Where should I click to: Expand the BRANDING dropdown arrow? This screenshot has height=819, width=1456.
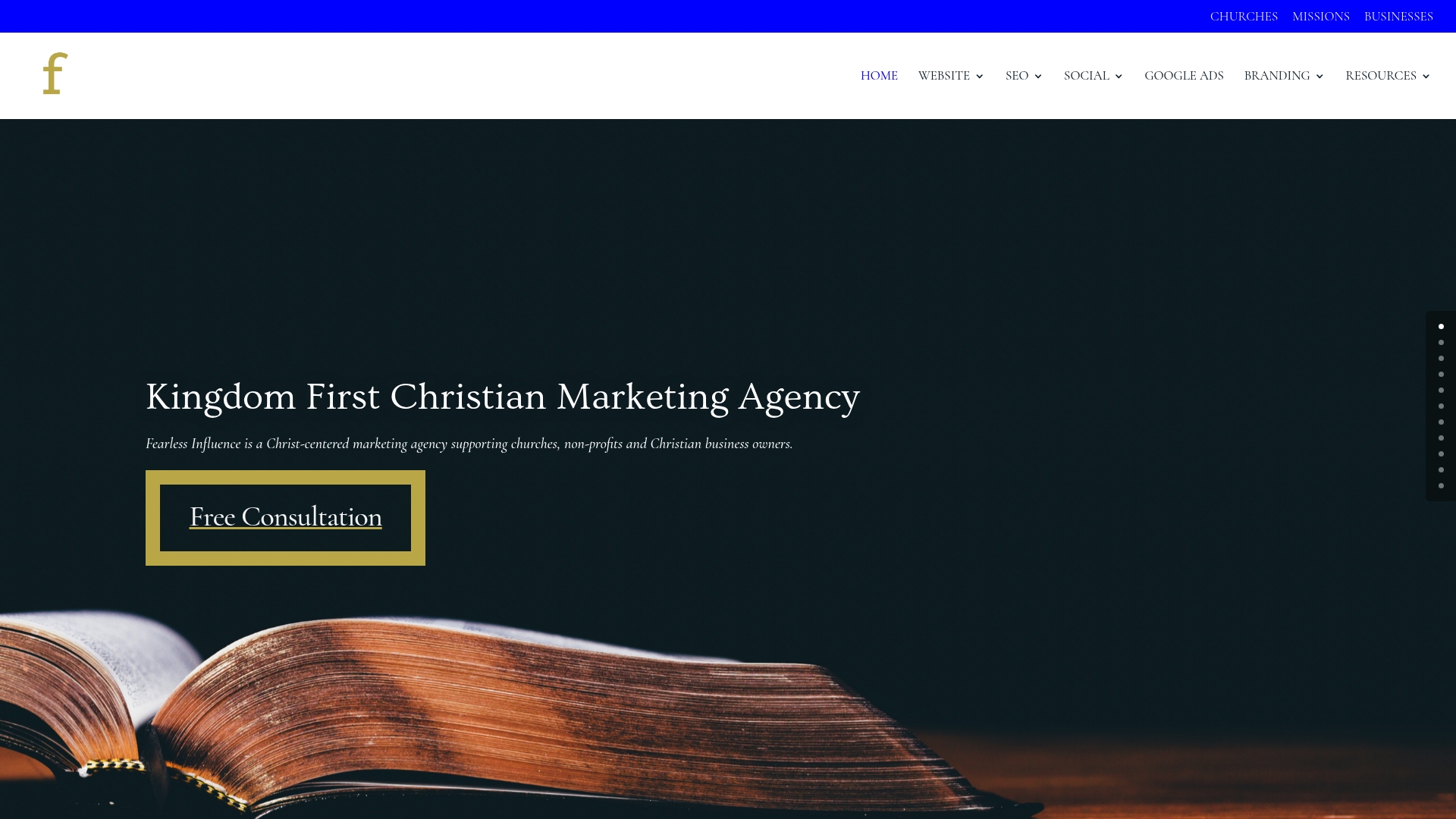(x=1319, y=77)
